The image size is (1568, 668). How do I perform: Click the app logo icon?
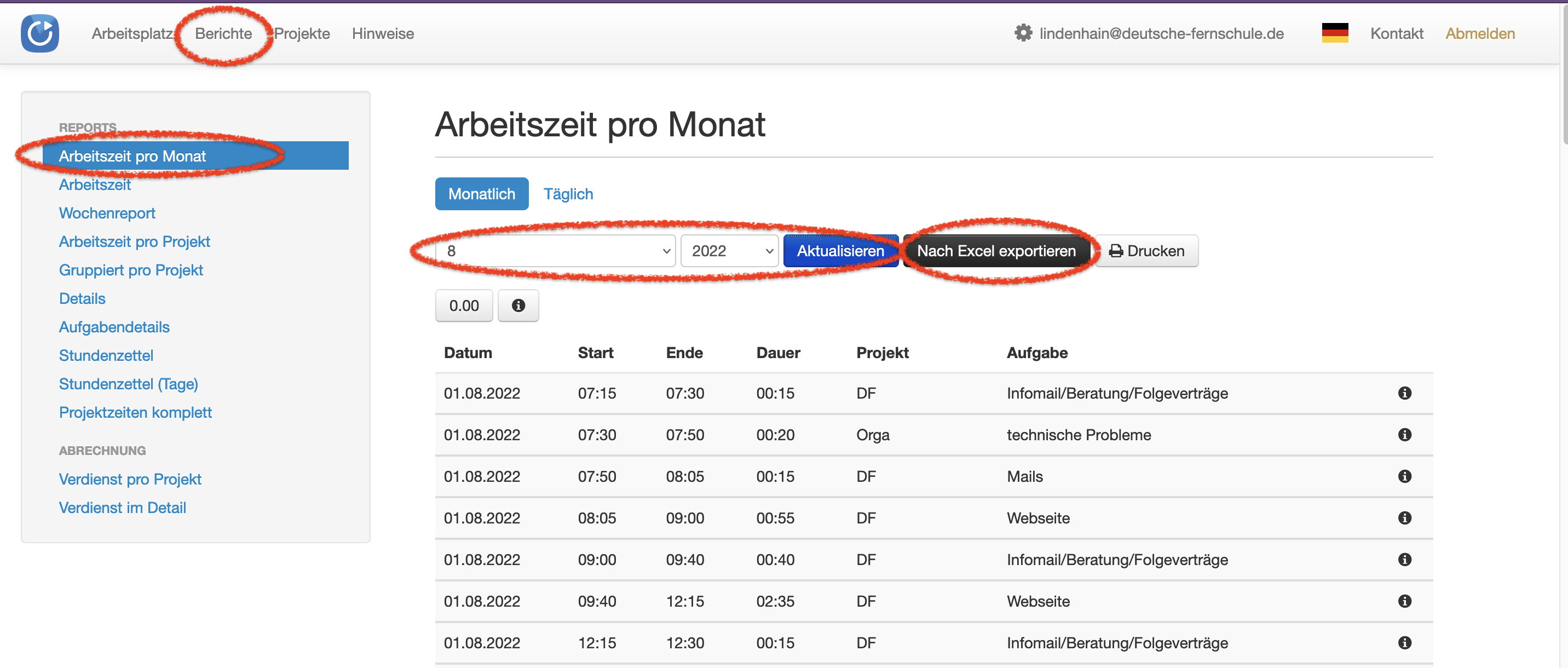tap(39, 33)
